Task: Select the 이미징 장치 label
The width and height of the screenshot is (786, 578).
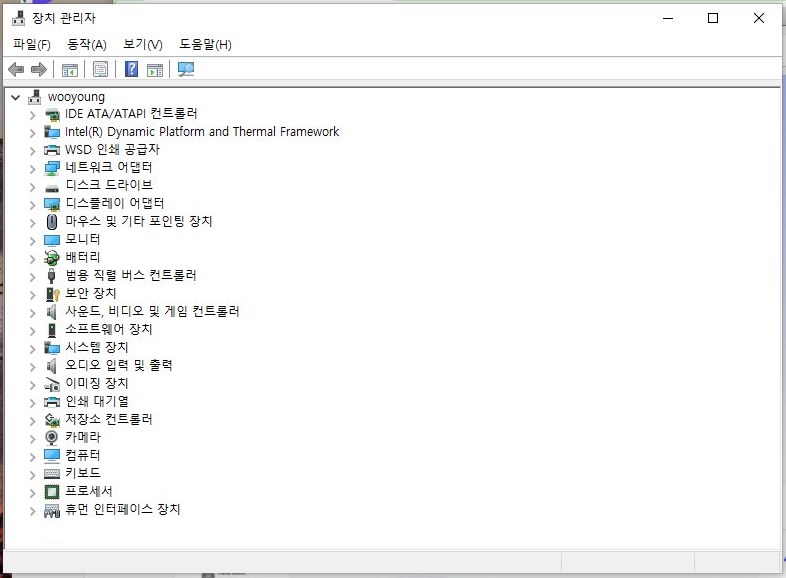Action: point(97,383)
